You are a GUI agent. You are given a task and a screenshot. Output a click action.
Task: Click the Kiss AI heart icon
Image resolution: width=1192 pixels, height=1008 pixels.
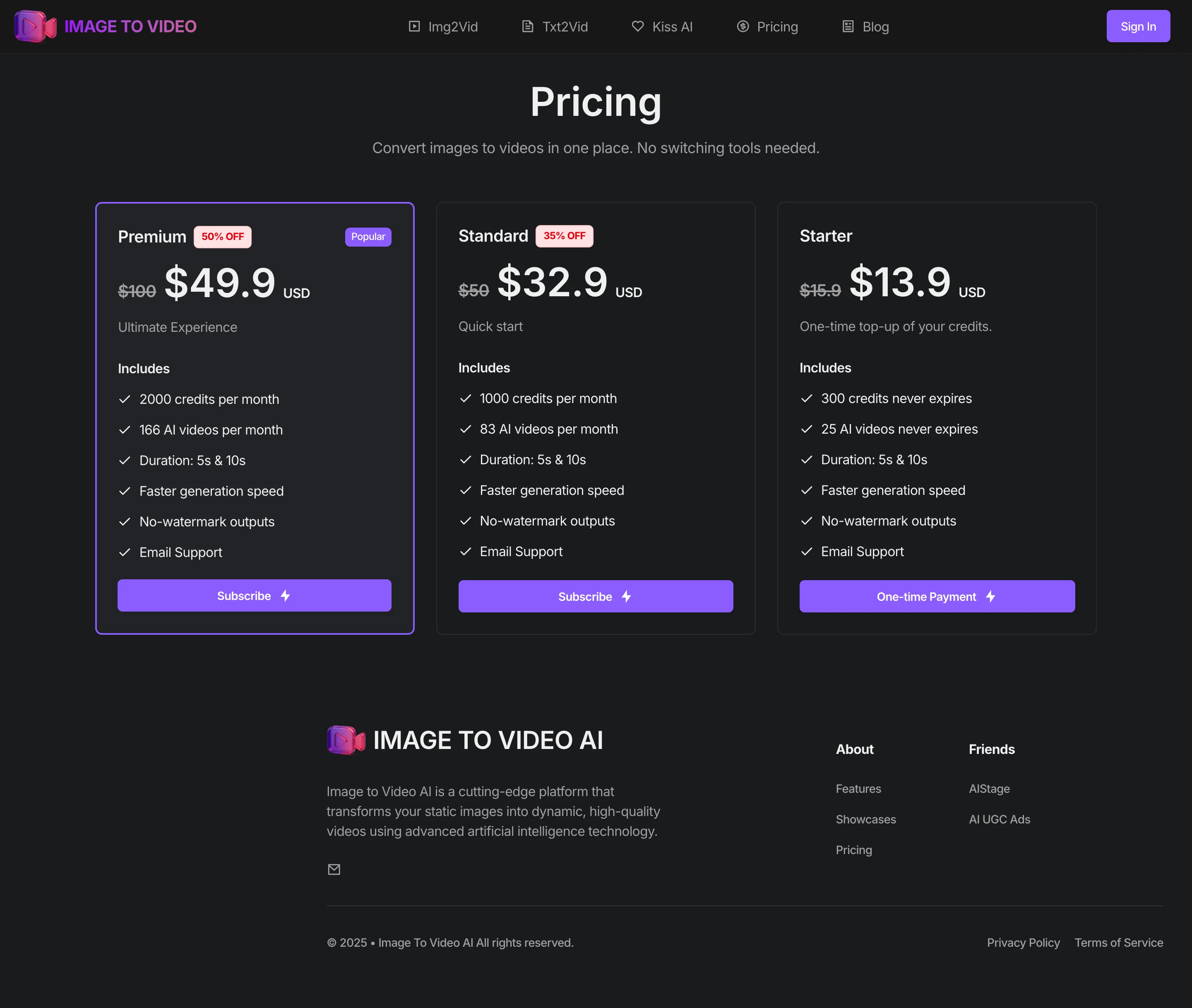638,26
